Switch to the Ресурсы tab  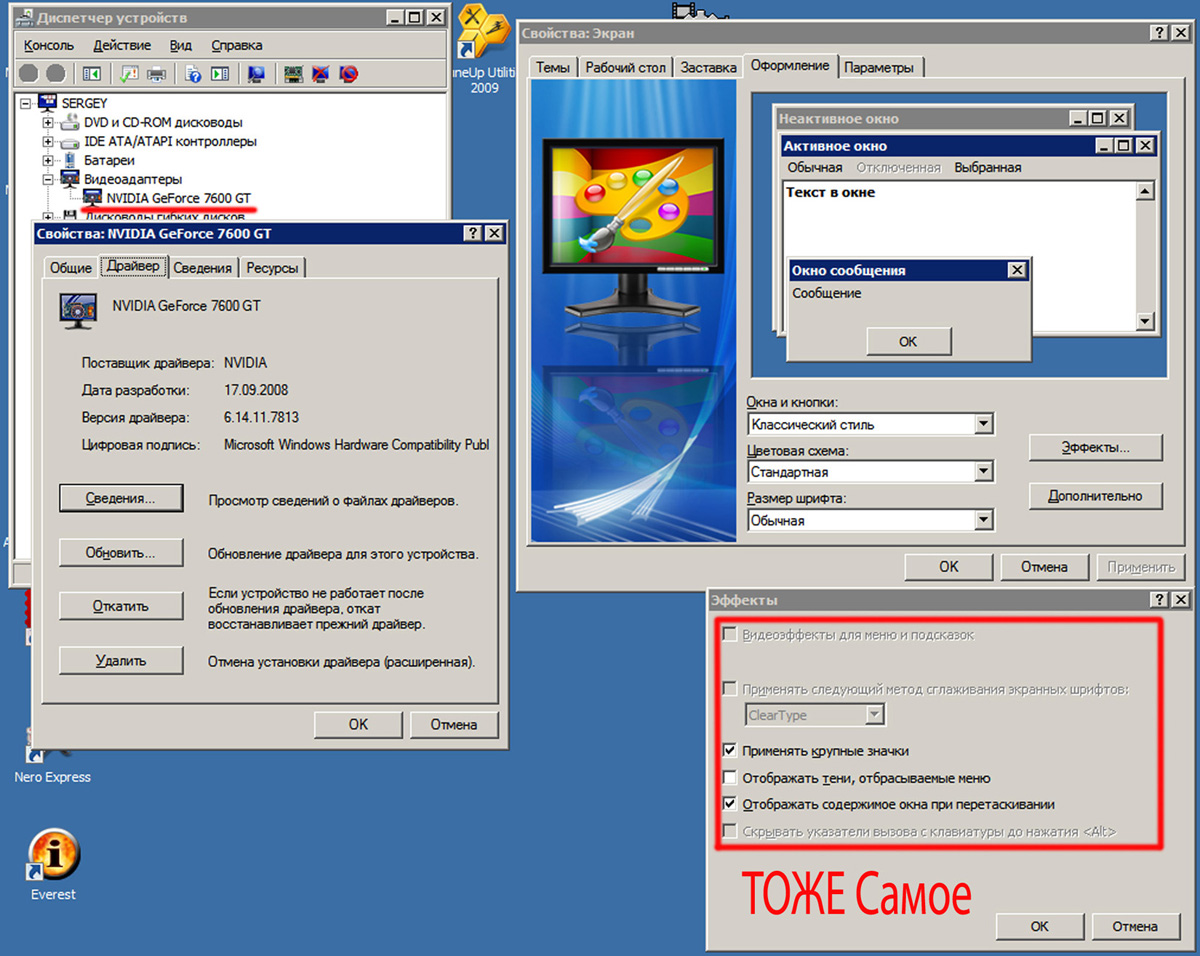click(272, 268)
